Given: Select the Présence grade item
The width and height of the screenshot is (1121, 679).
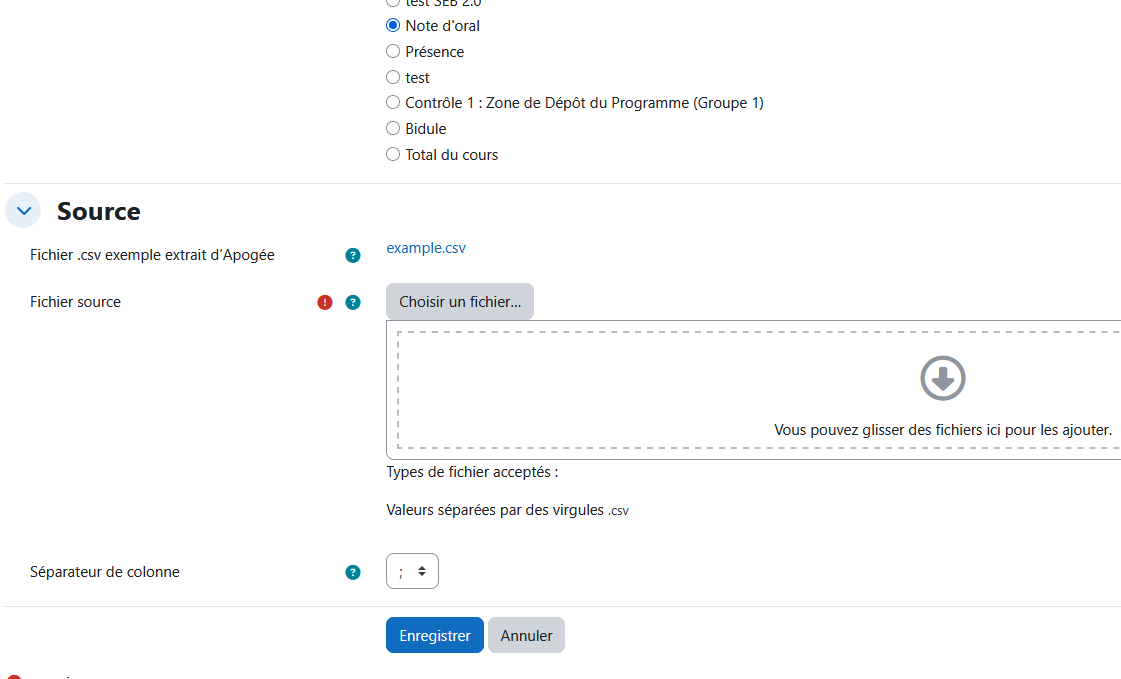Looking at the screenshot, I should tap(392, 51).
